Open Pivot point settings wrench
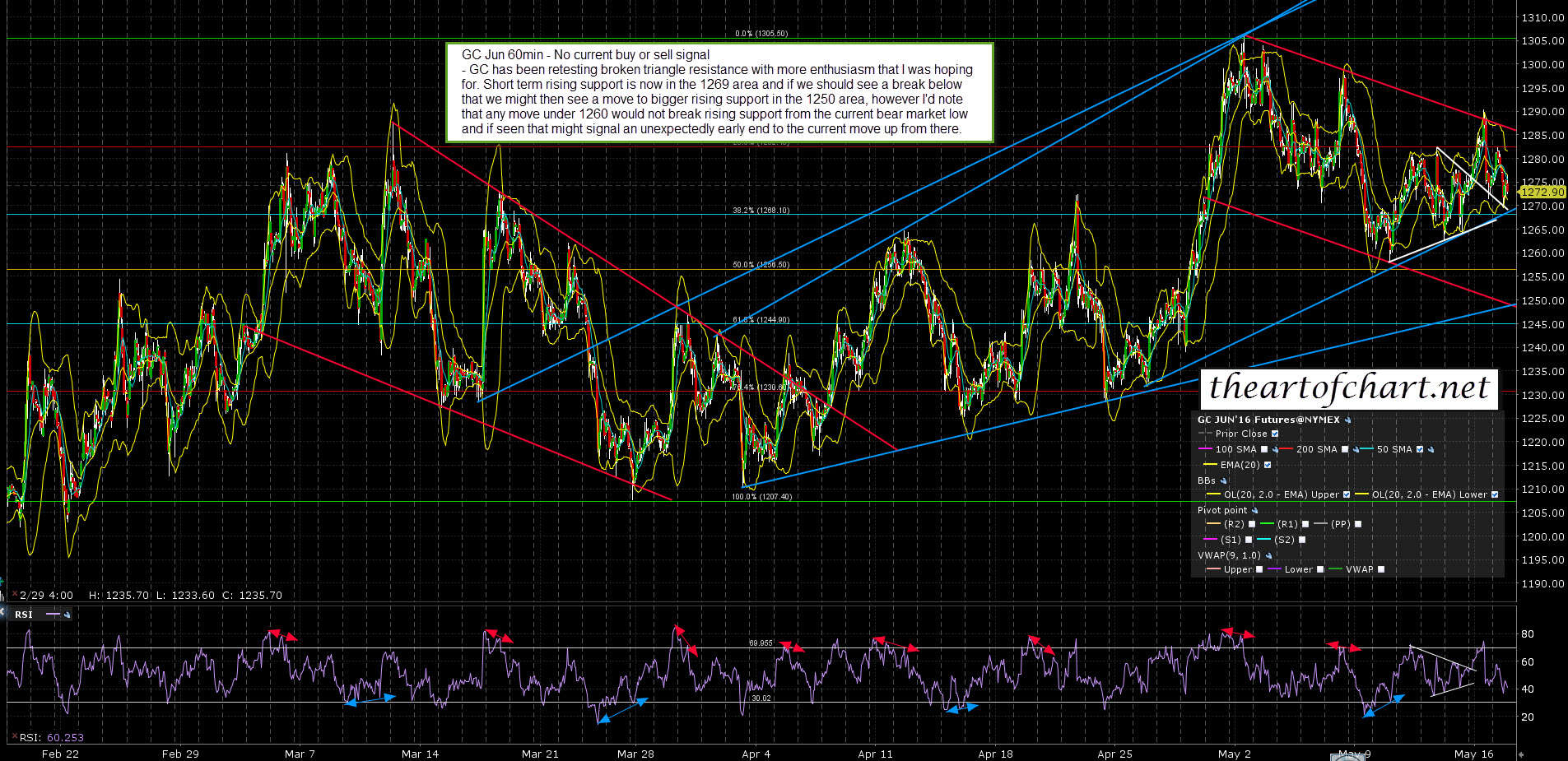The image size is (1568, 761). [x=1255, y=511]
